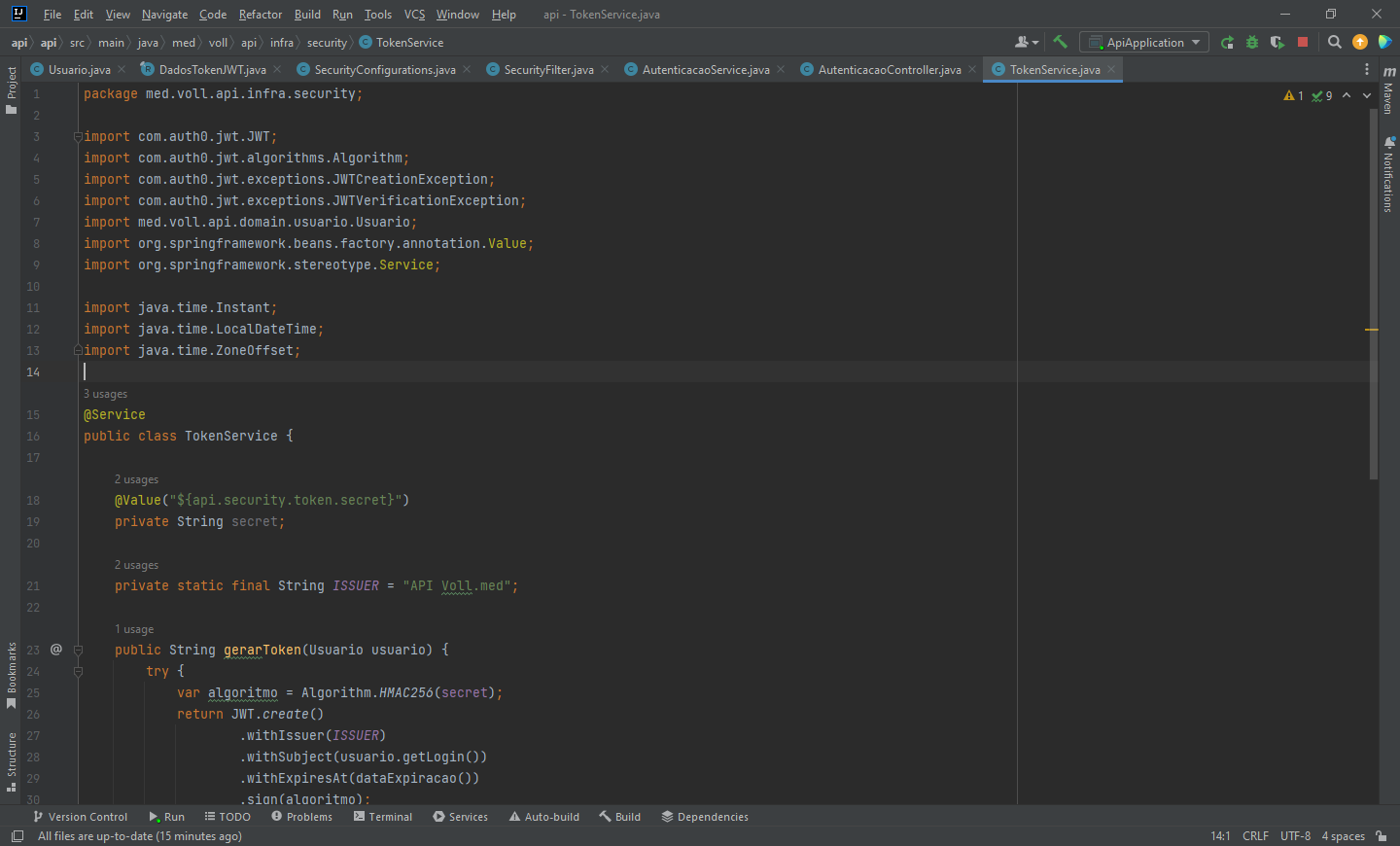Viewport: 1400px width, 846px height.
Task: Click the '1 usage' hint above gerarToken
Action: pyautogui.click(x=134, y=629)
